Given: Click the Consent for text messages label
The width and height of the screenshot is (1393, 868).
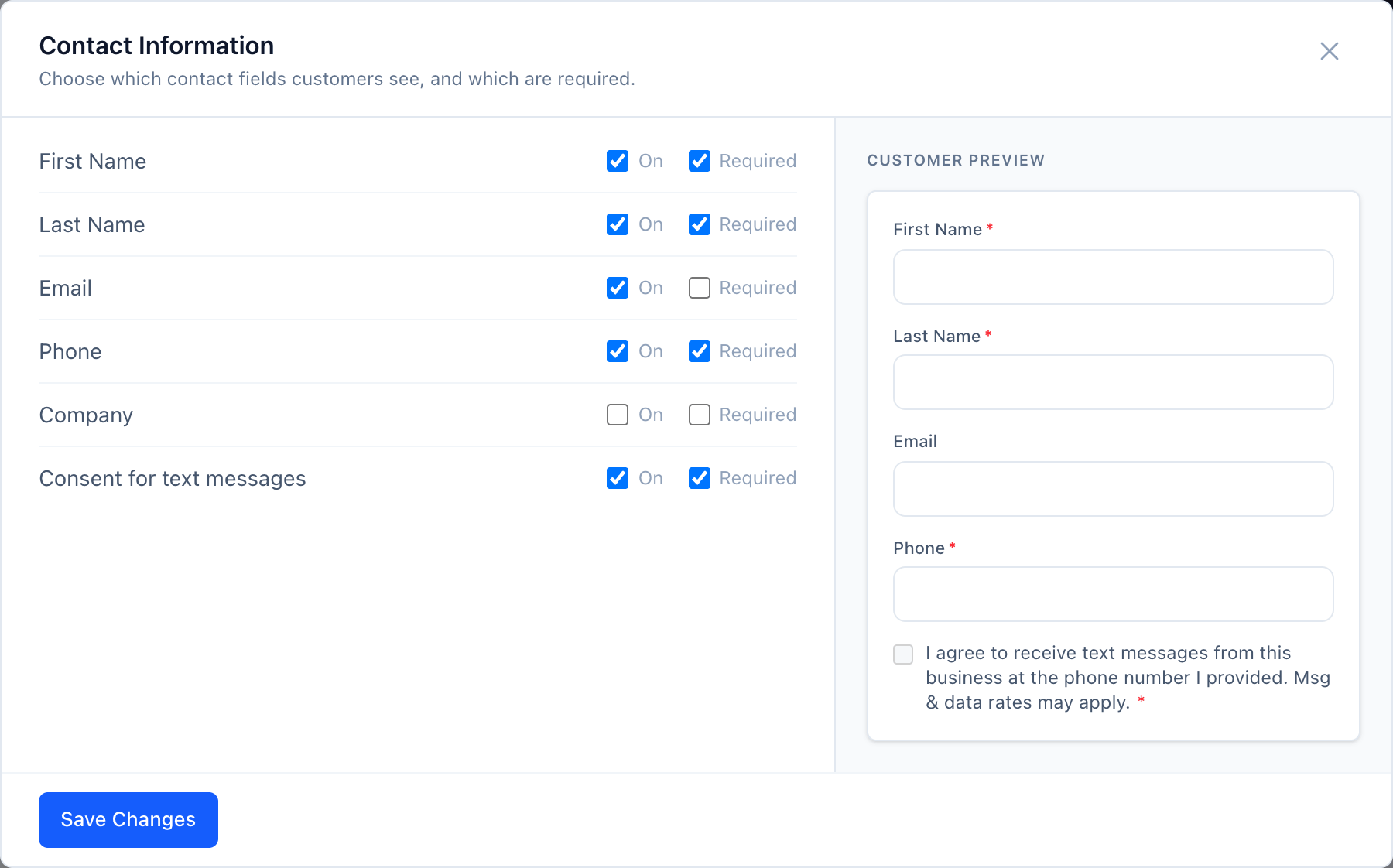Looking at the screenshot, I should (x=173, y=479).
